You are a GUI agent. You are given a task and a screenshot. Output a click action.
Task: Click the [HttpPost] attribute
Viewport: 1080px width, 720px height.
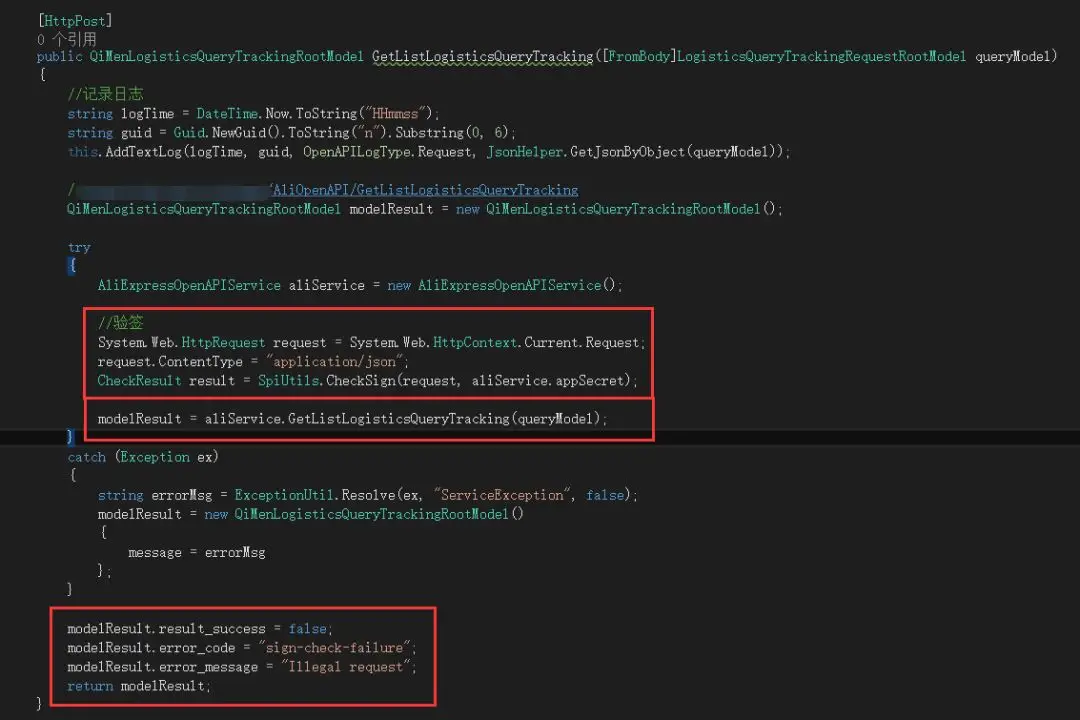(x=75, y=21)
